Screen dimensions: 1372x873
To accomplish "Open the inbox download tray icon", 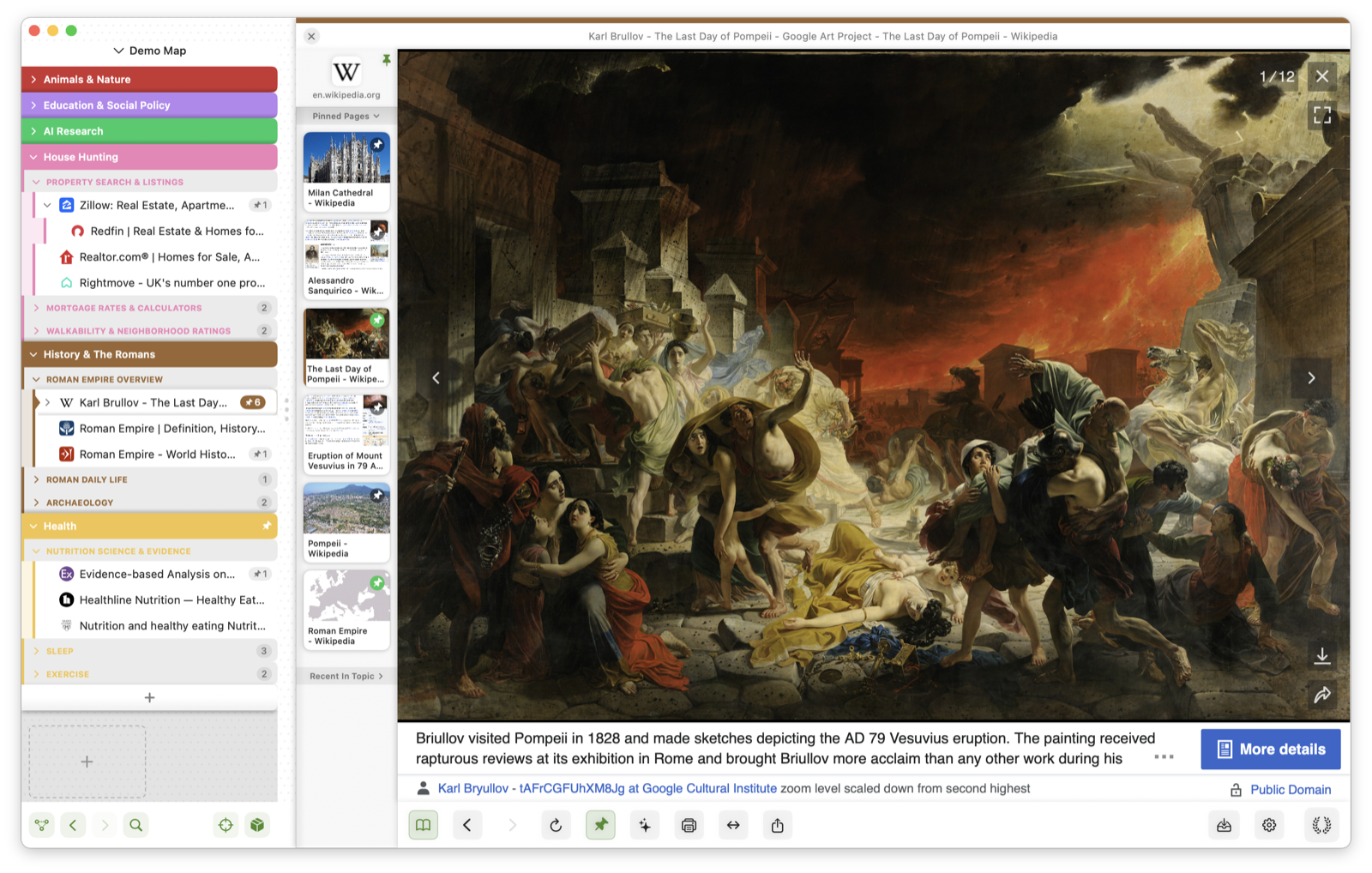I will [1225, 825].
